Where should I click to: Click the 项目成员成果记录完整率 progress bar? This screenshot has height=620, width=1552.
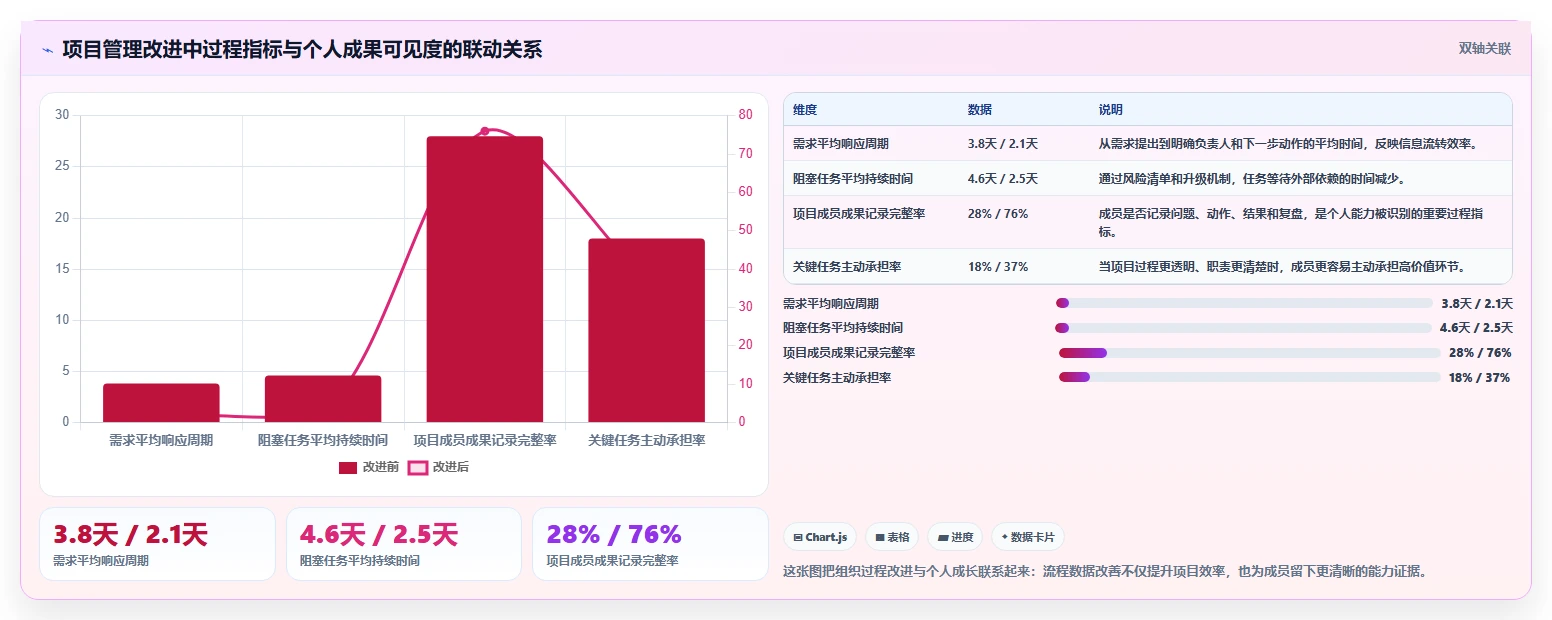pos(1249,352)
